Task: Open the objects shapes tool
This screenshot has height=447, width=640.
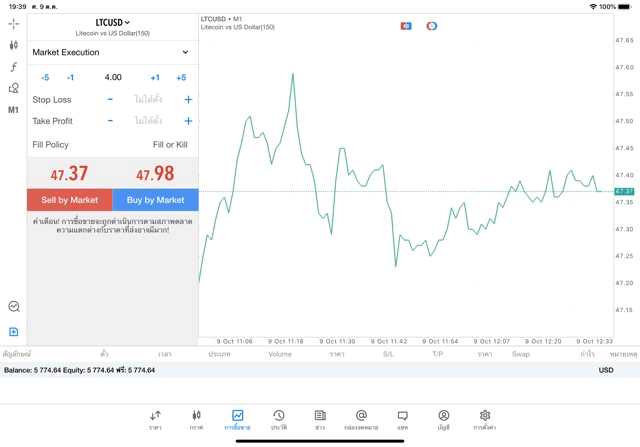Action: 14,88
